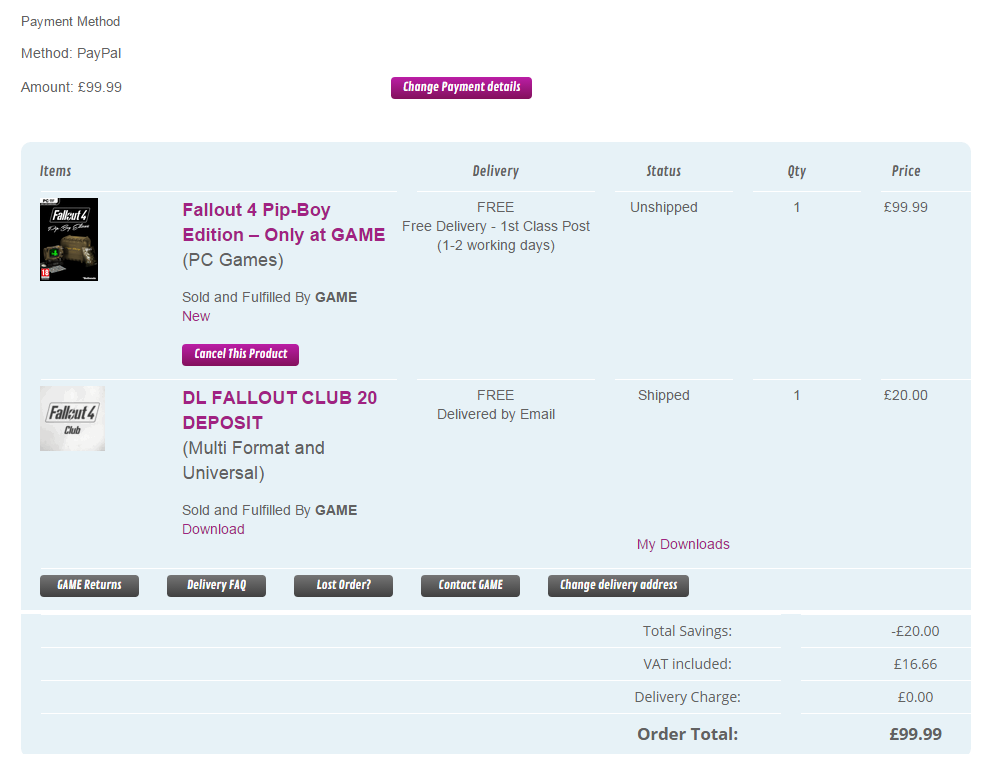Open the Fallout 4 Pip-Boy Edition box art thumbnail
The height and width of the screenshot is (766, 991).
69,239
